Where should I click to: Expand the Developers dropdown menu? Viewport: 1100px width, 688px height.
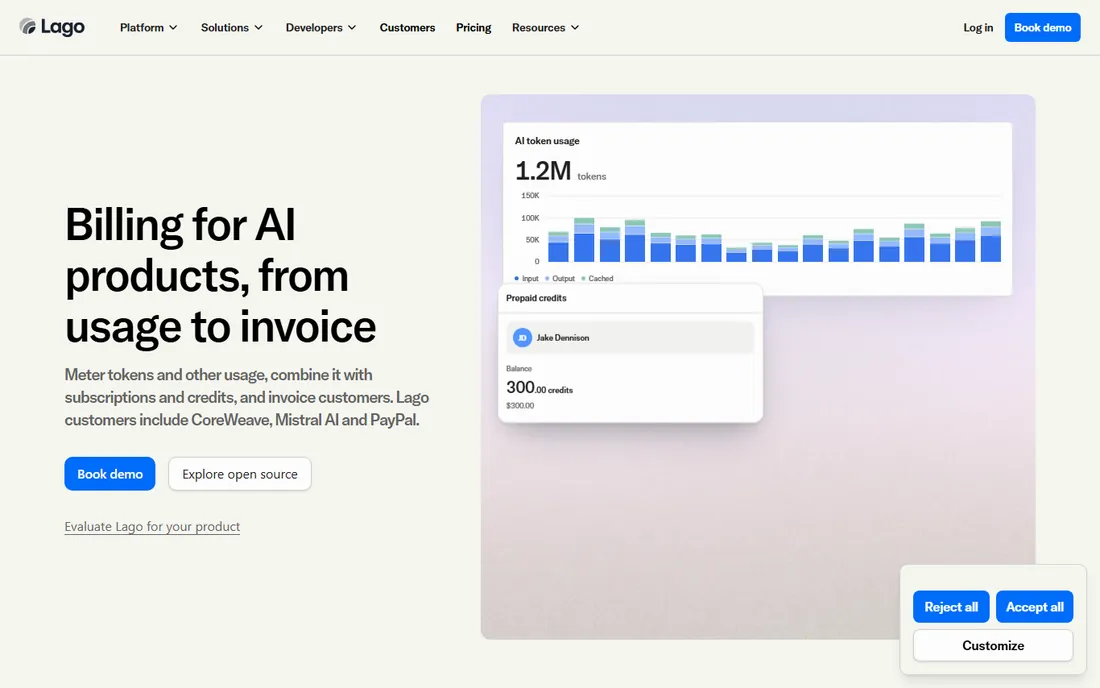(321, 27)
